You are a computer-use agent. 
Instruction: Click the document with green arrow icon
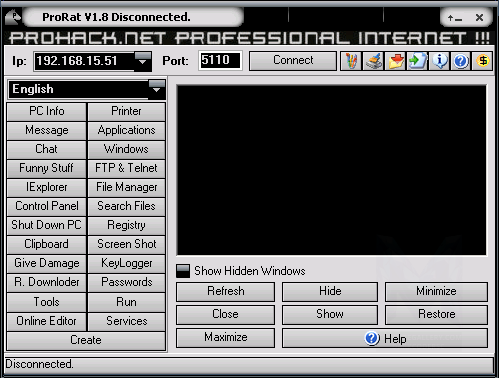pos(417,61)
